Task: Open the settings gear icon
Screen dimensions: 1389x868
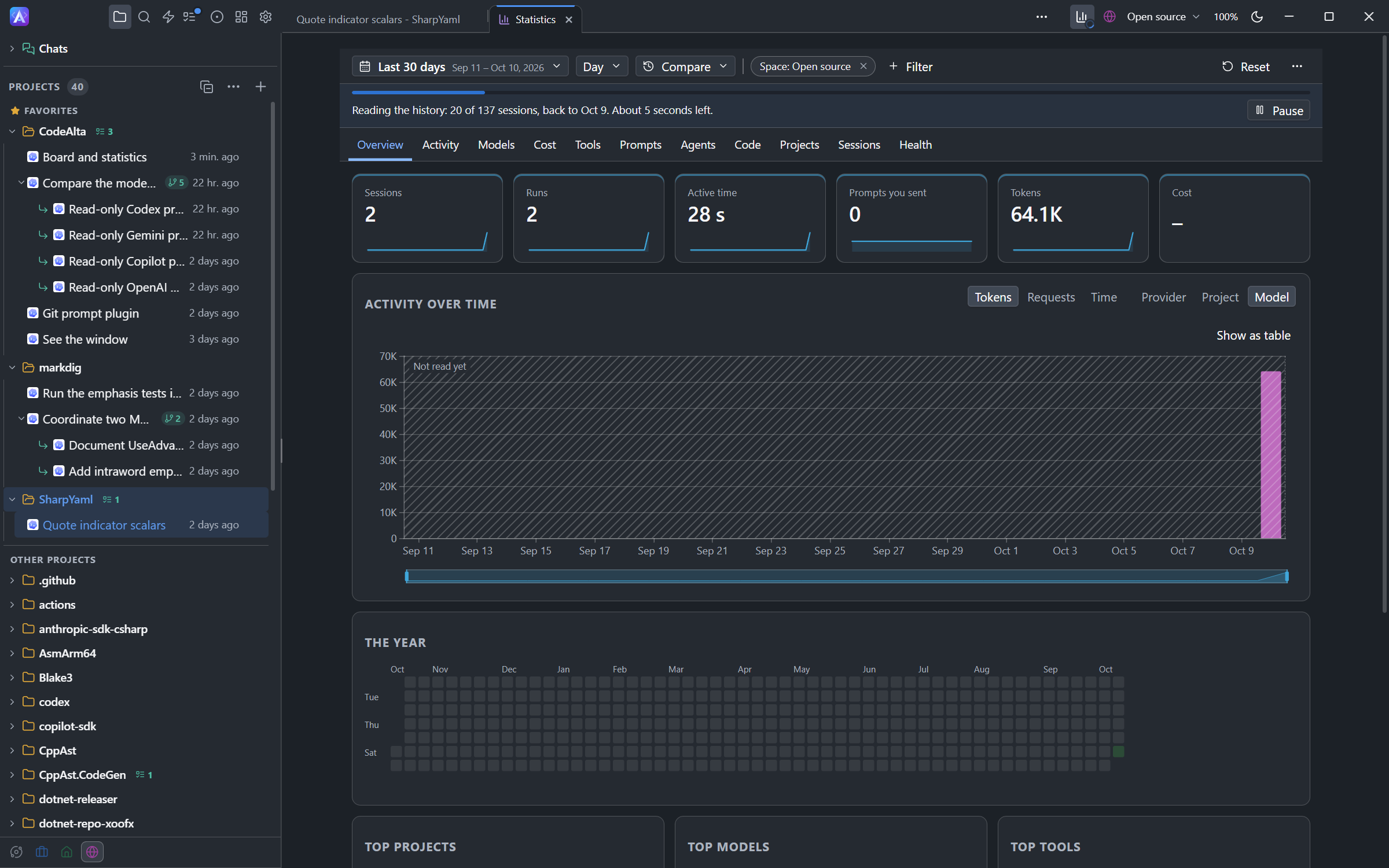Action: click(266, 17)
